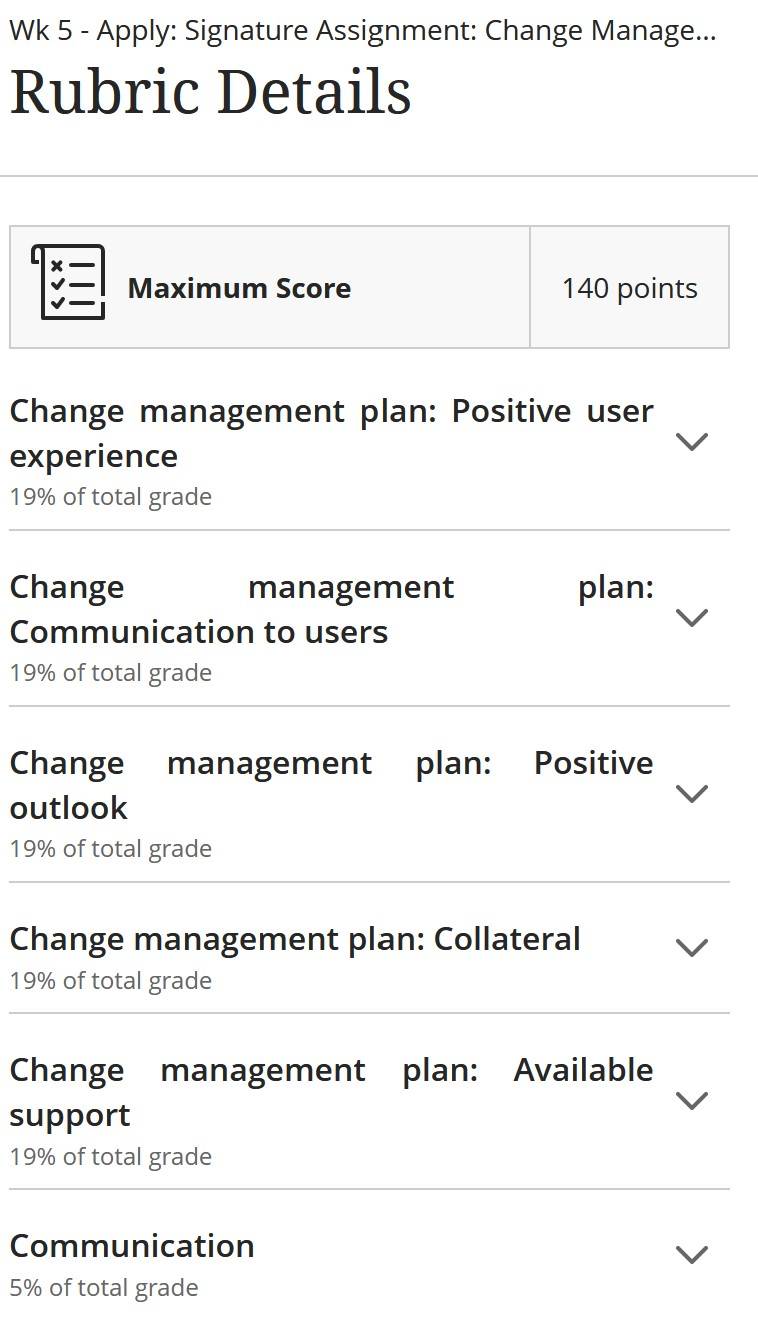The height and width of the screenshot is (1318, 758).
Task: Select Change management plan: Collateral heading
Action: point(295,939)
